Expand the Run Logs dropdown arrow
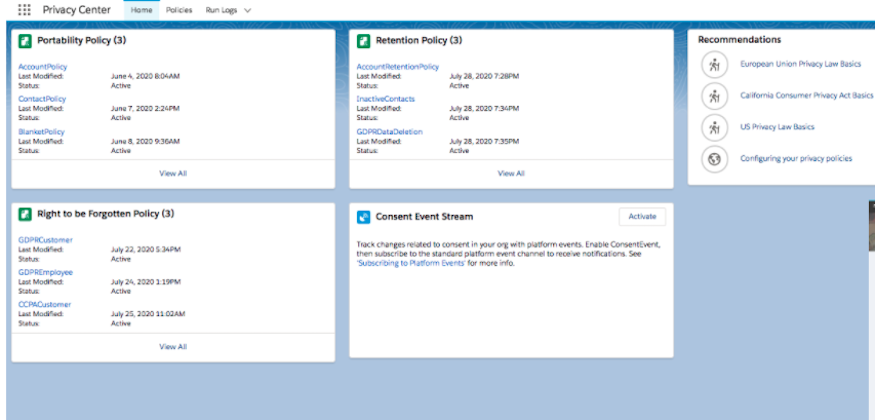This screenshot has height=420, width=875. (247, 9)
